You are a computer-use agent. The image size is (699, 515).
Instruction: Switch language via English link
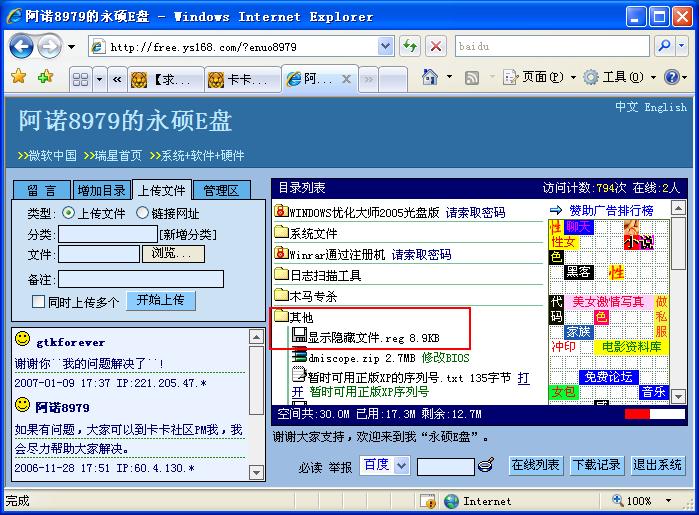(x=665, y=107)
